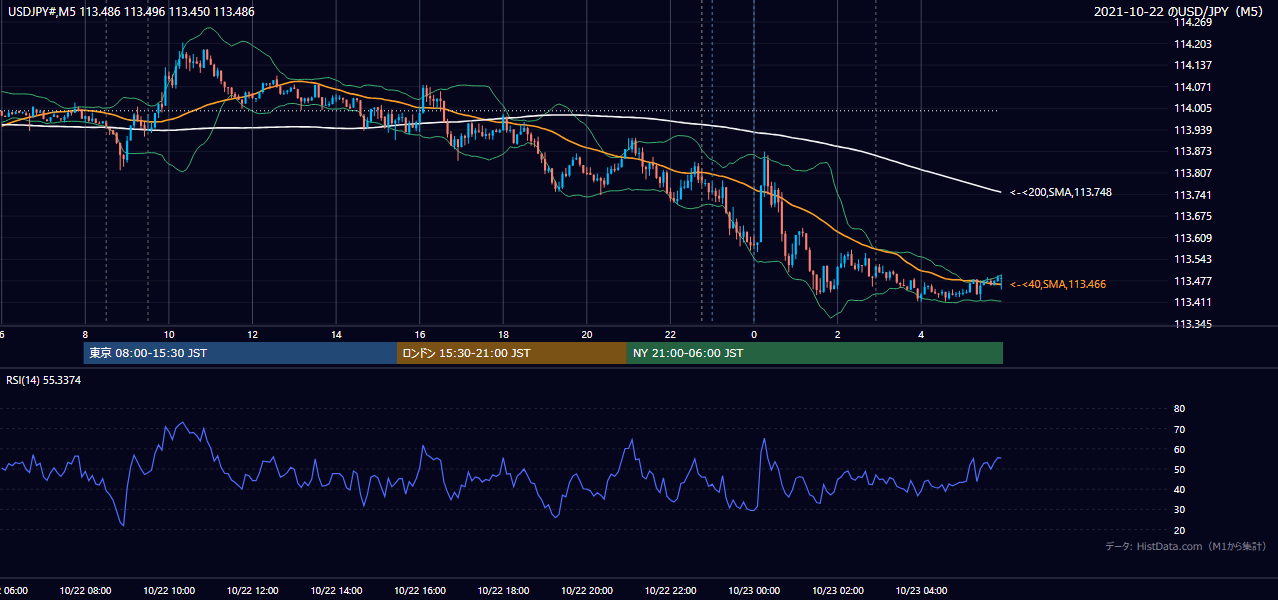Click the 10/22 08:00 date label
Image resolution: width=1278 pixels, height=600 pixels.
coord(85,591)
